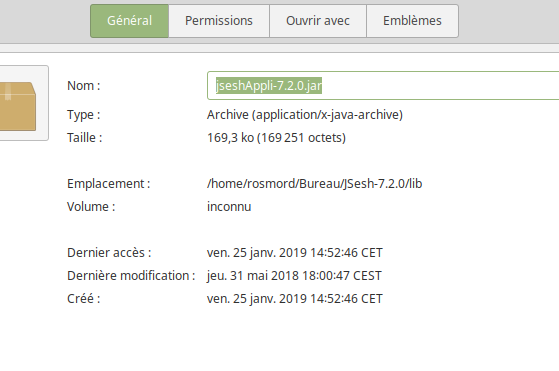Image resolution: width=559 pixels, height=371 pixels.
Task: Click the Créé date value
Action: [x=294, y=299]
